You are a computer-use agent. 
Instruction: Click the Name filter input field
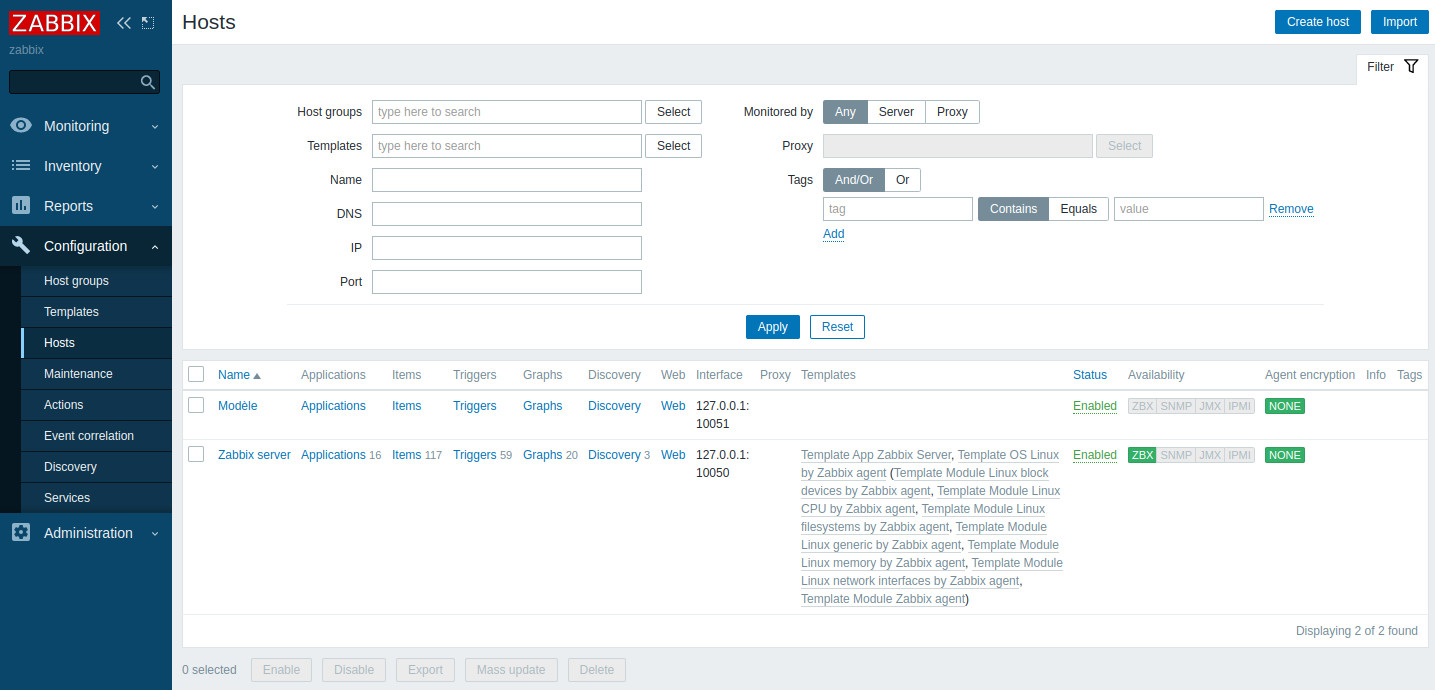[506, 179]
